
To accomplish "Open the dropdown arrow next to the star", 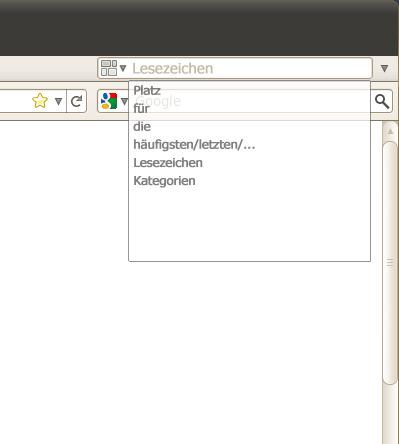I will [x=58, y=101].
